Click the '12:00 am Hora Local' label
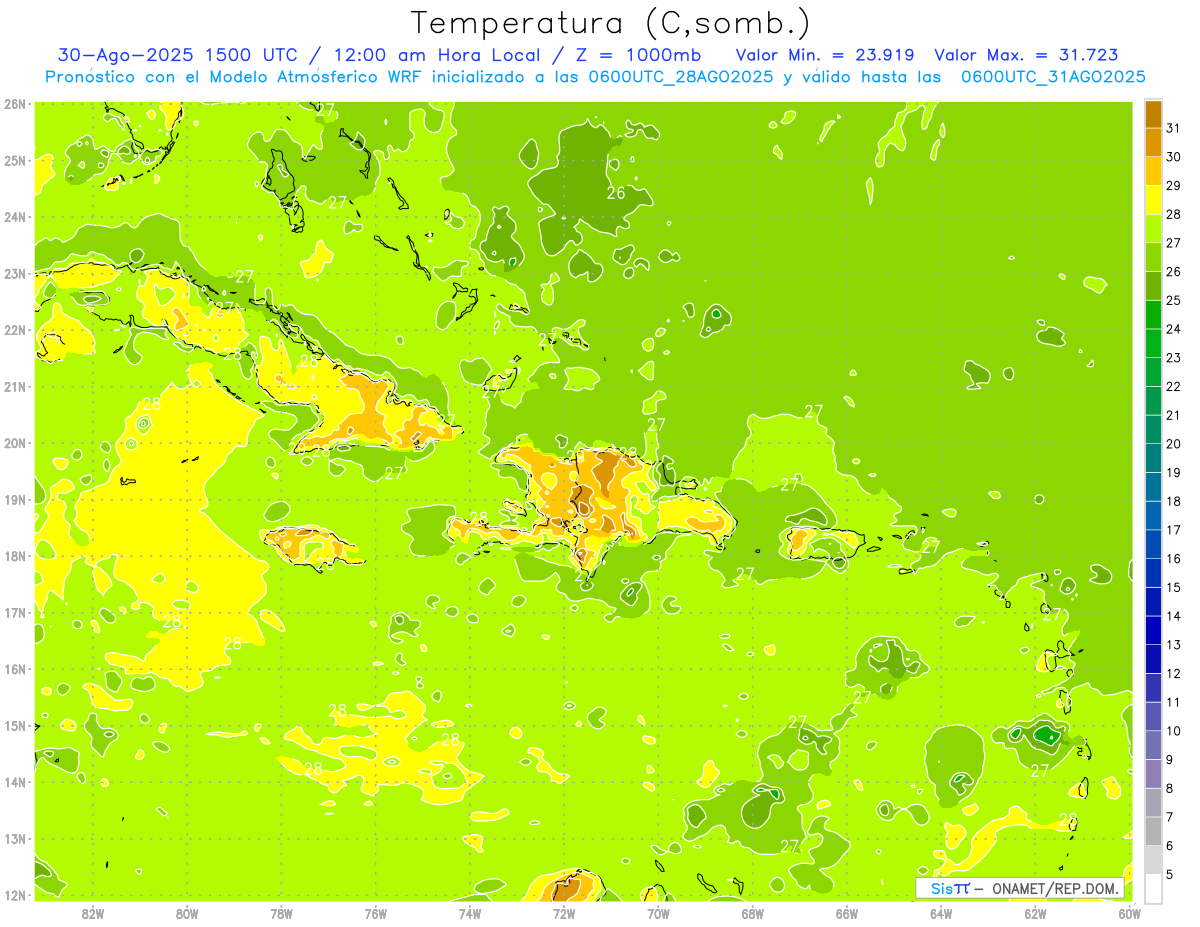Screen dimensions: 1200x927 pos(434,55)
